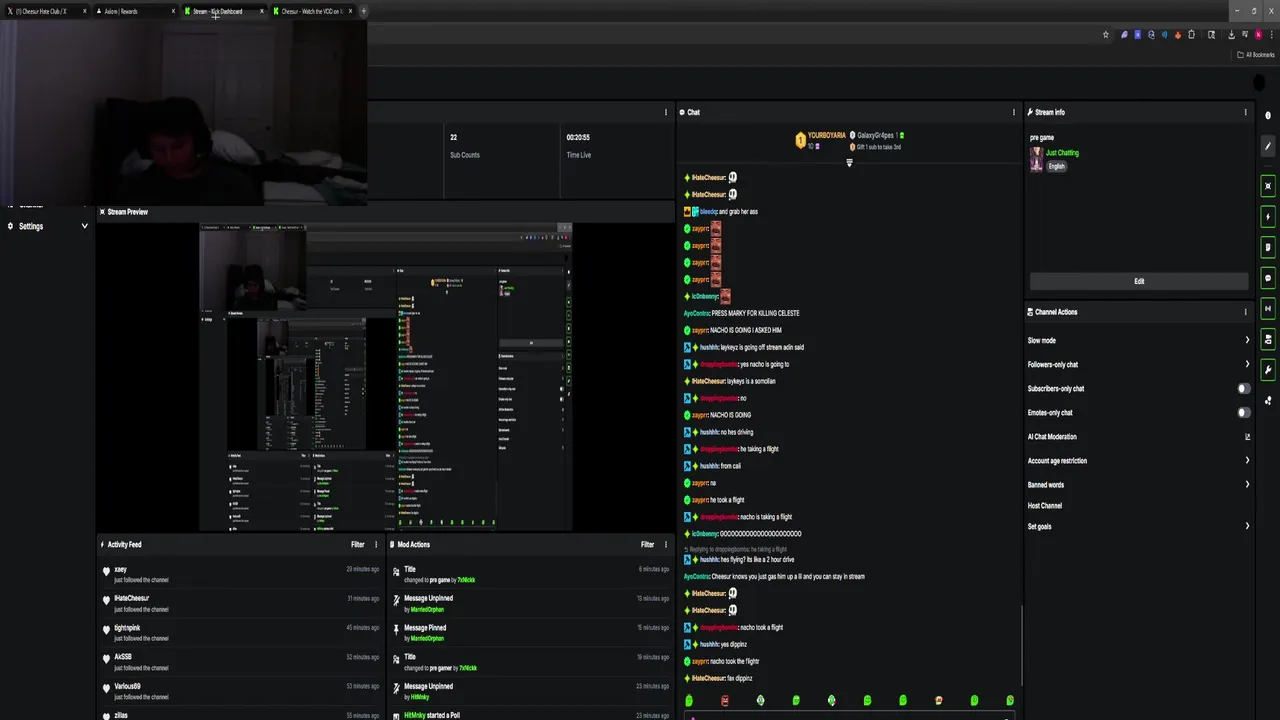Image resolution: width=1280 pixels, height=720 pixels.
Task: Open the Mod Actions Filter dropdown
Action: (648, 545)
